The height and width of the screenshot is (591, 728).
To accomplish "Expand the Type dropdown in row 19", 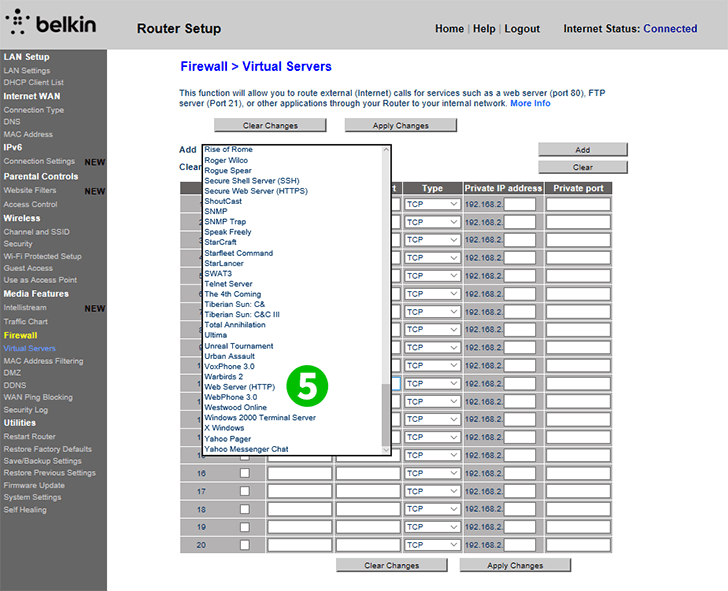I will (432, 527).
